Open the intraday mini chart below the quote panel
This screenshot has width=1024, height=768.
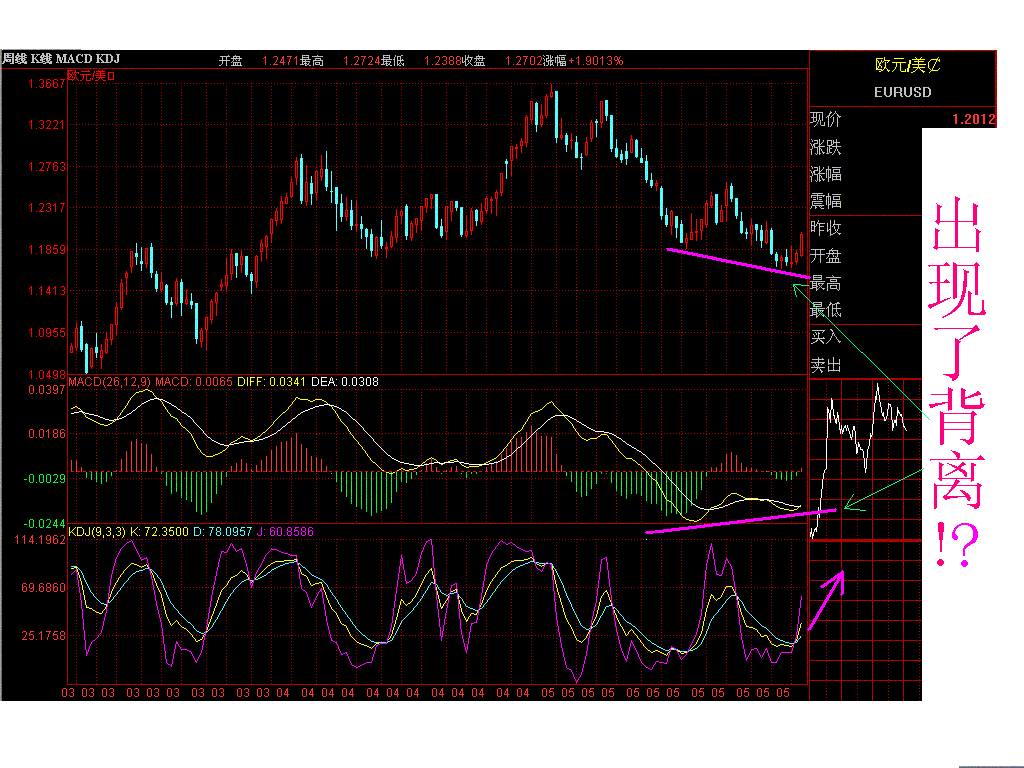pos(865,459)
